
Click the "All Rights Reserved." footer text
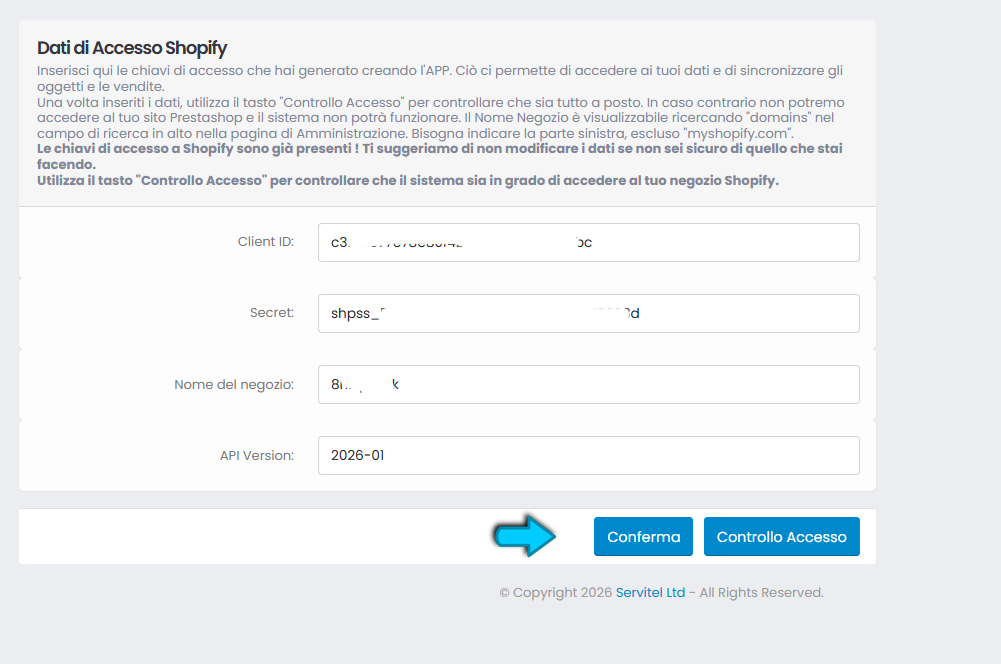click(x=762, y=592)
